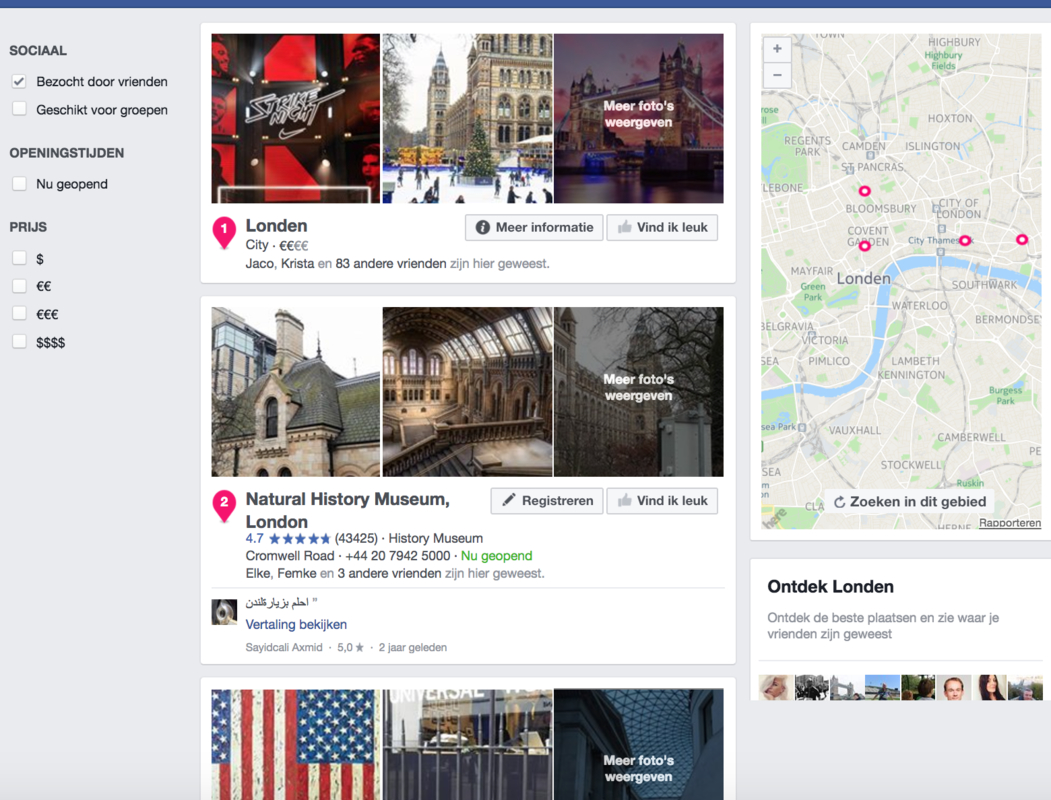
Task: Select the map marker at City Thameslink
Action: click(965, 241)
